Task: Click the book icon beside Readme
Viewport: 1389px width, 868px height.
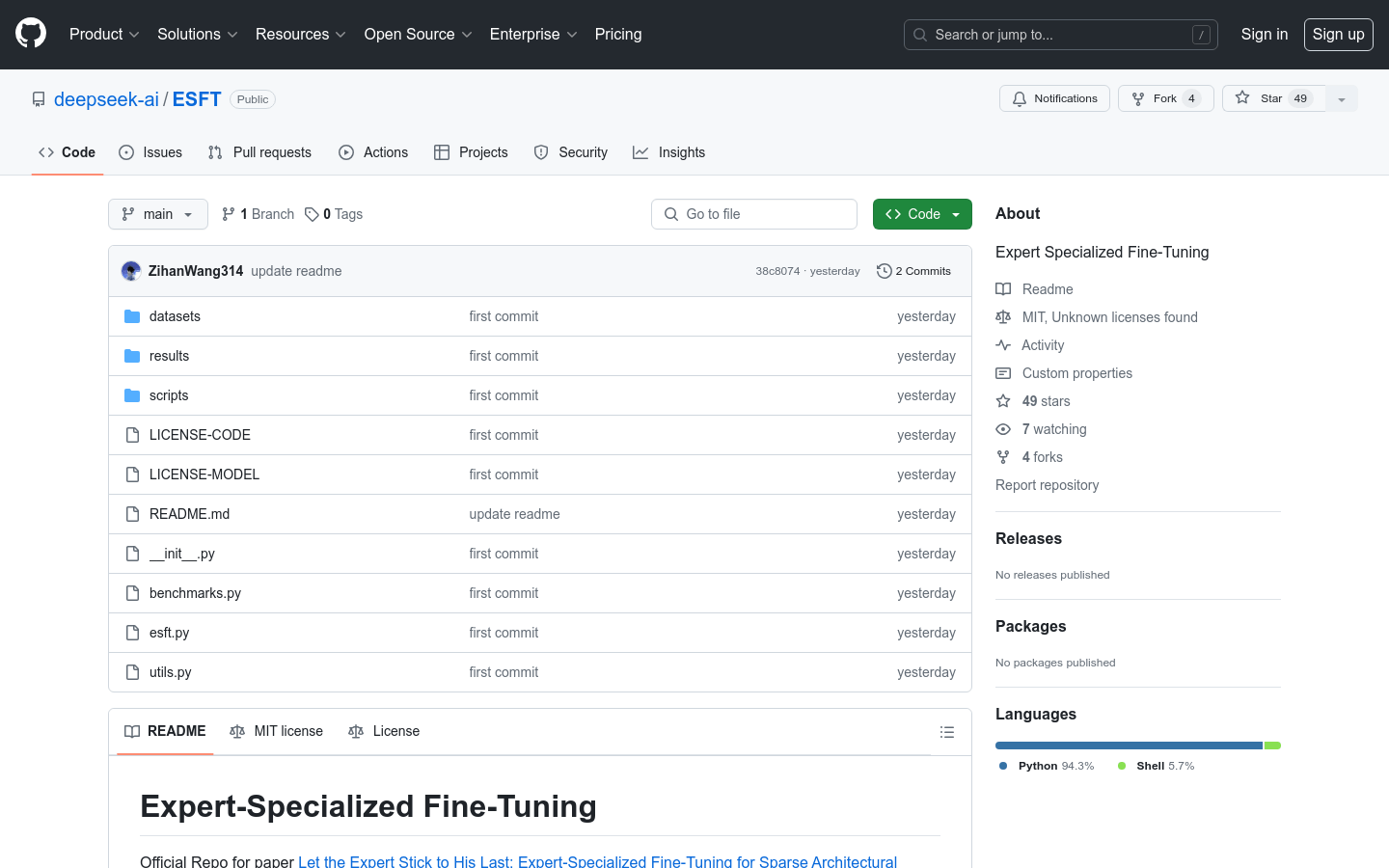Action: [1003, 289]
